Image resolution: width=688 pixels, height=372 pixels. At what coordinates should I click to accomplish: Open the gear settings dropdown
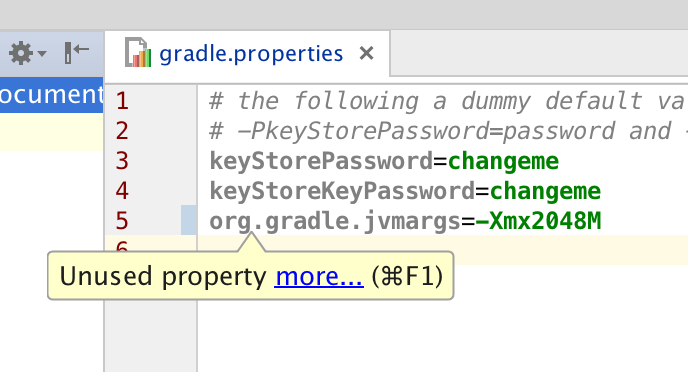click(x=27, y=54)
